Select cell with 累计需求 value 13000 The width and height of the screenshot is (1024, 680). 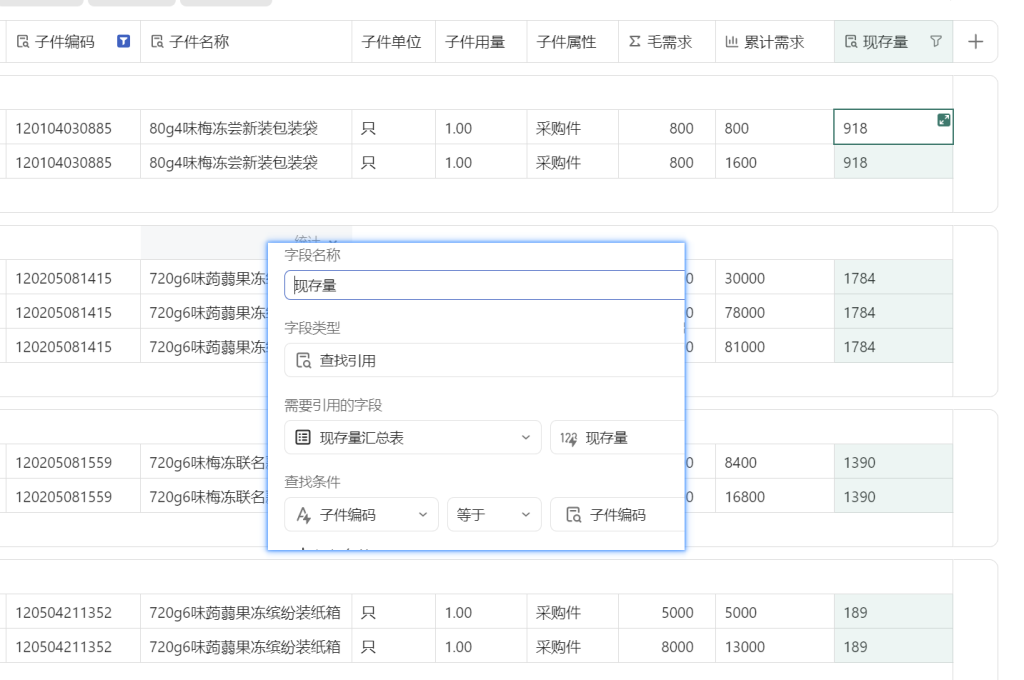775,647
